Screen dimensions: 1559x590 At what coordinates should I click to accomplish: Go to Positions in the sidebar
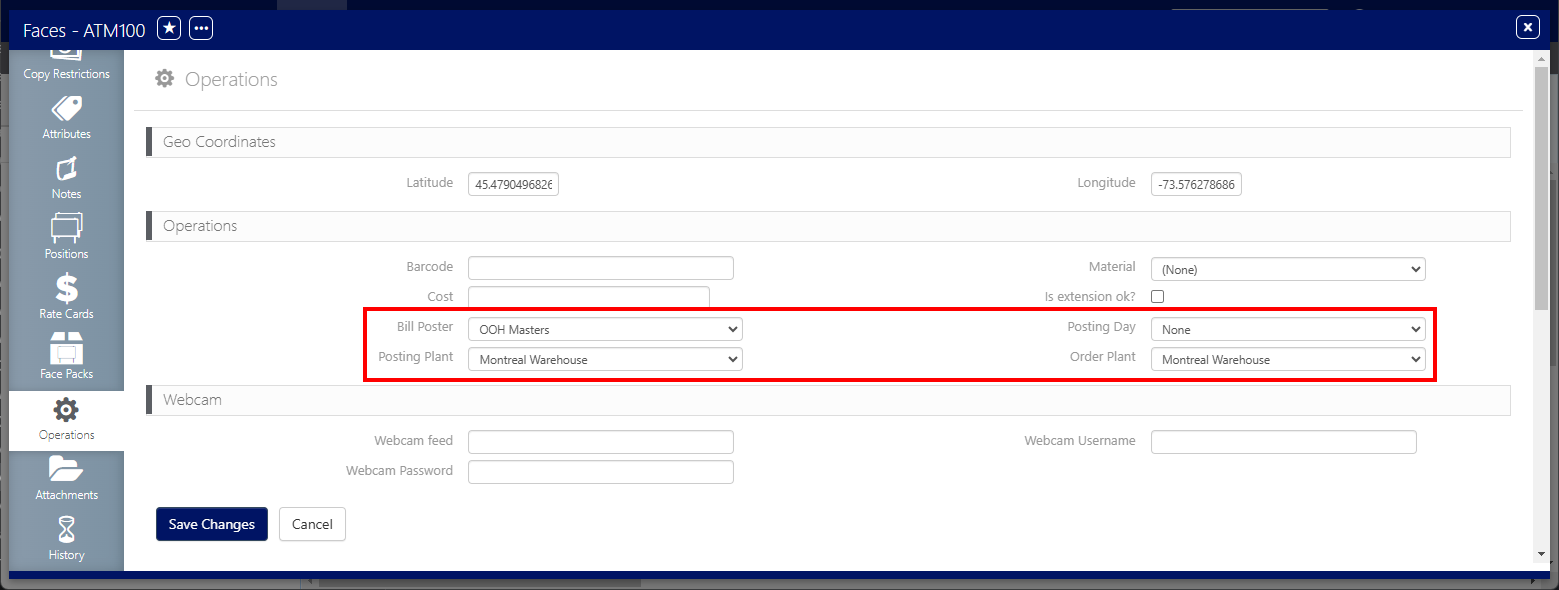point(66,229)
